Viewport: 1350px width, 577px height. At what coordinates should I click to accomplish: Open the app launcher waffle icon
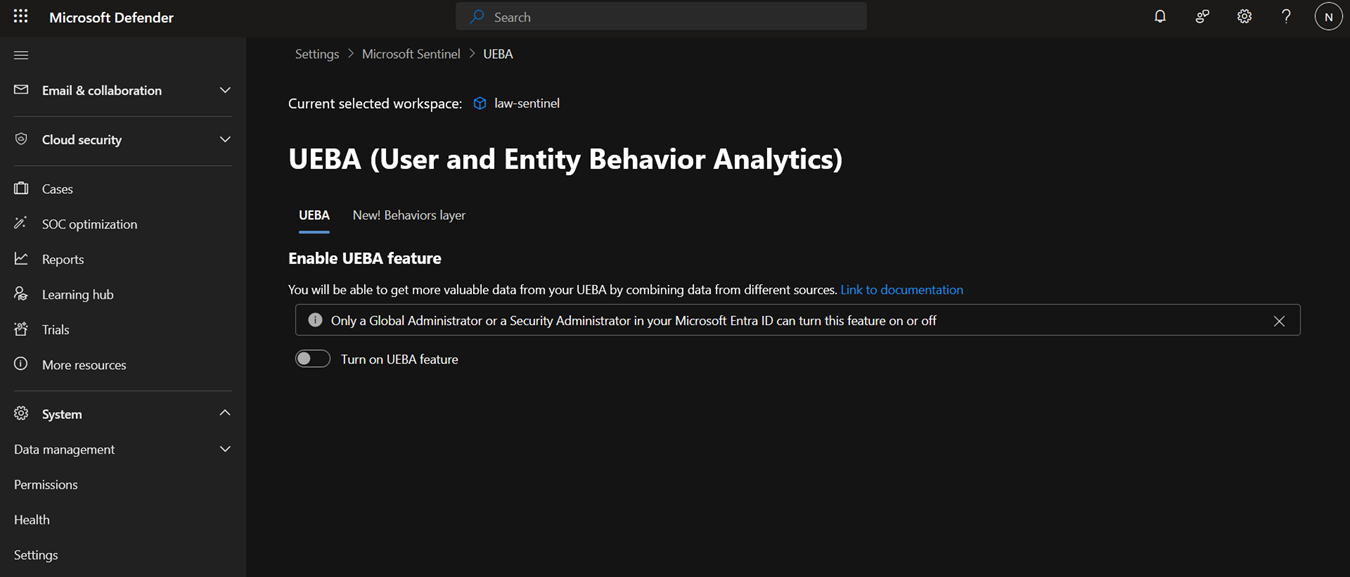coord(20,17)
